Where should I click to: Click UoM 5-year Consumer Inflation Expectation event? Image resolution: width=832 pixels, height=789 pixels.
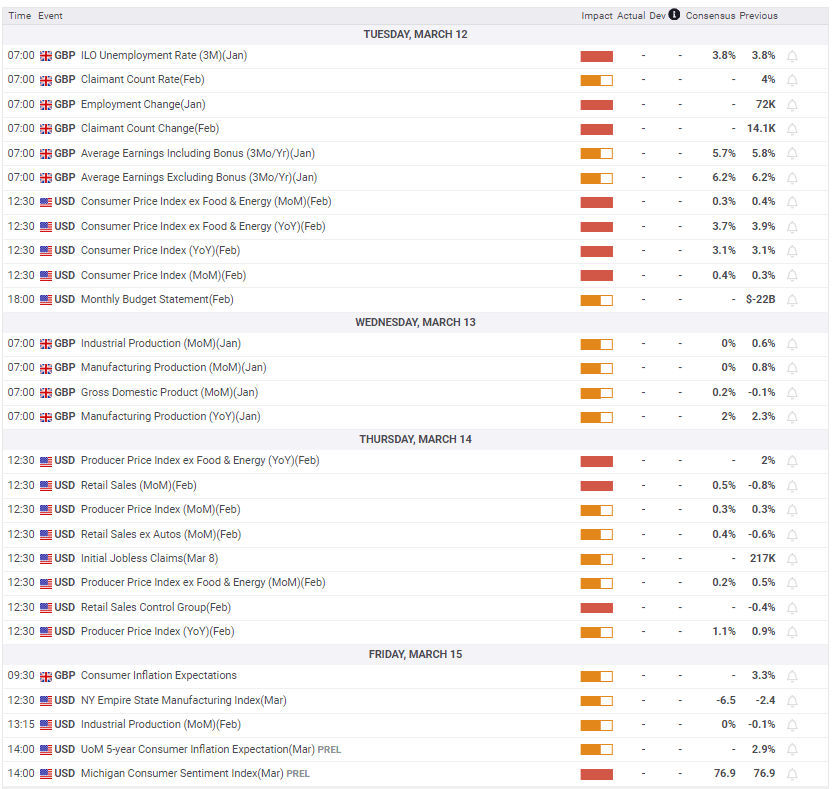[197, 749]
